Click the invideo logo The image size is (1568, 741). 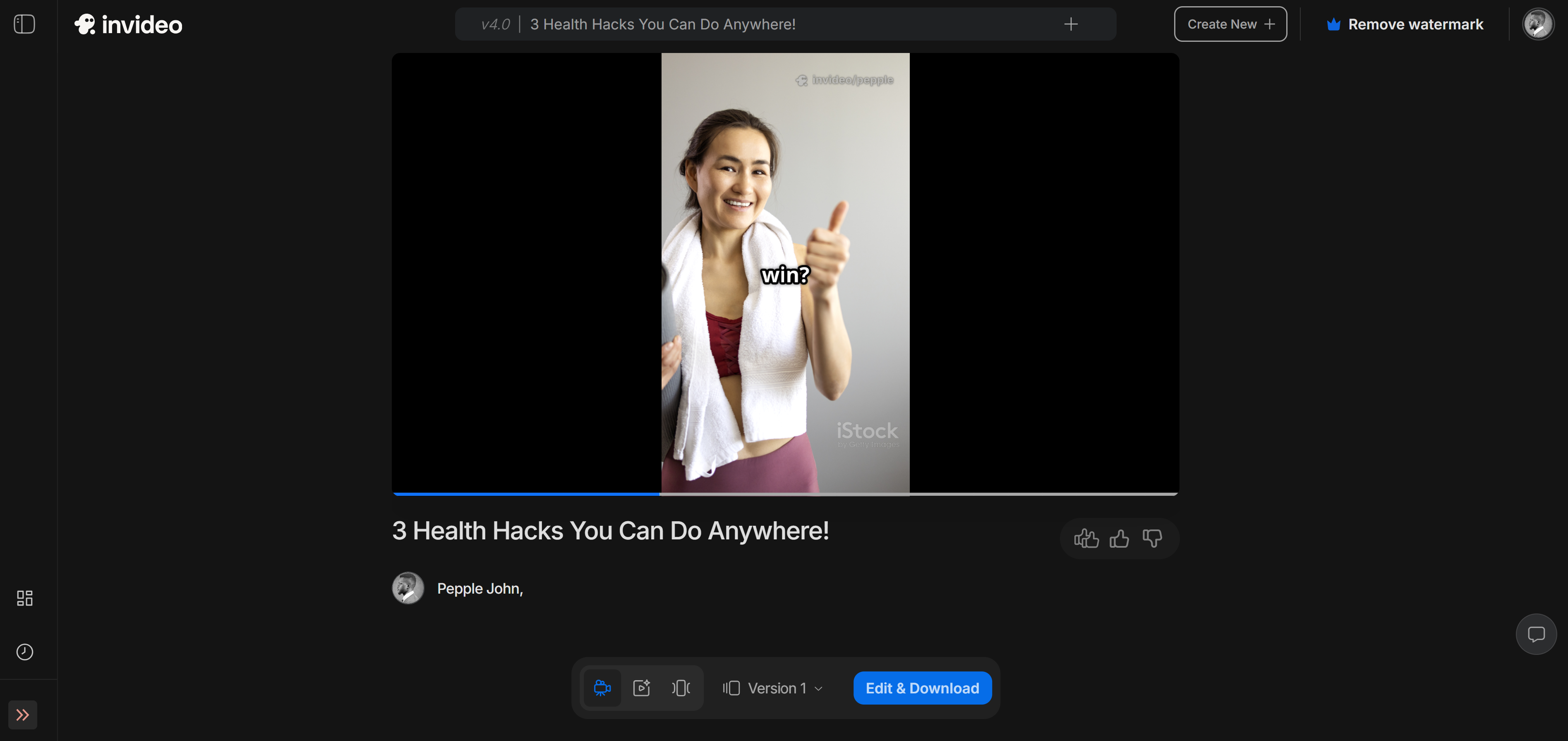tap(127, 24)
